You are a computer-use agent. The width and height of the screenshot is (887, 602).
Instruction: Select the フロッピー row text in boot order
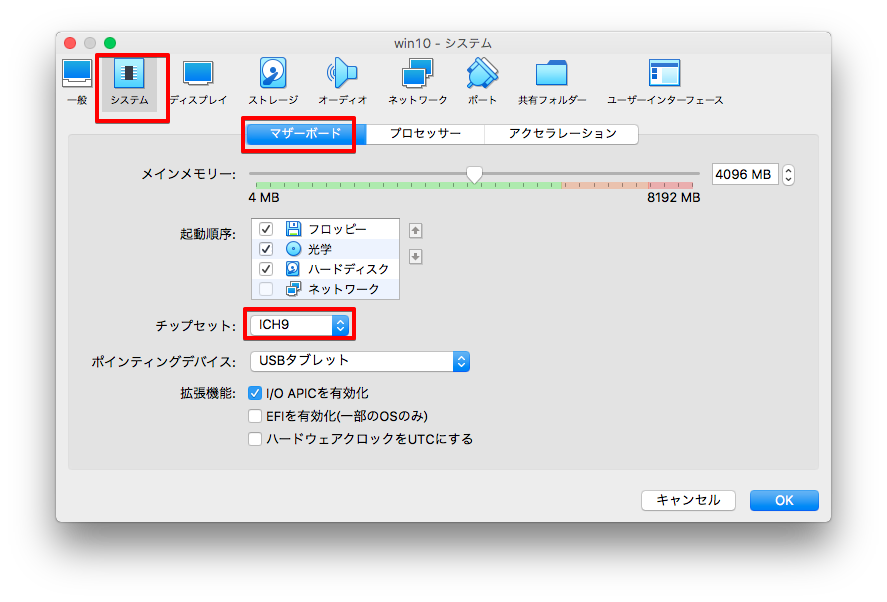click(x=337, y=229)
